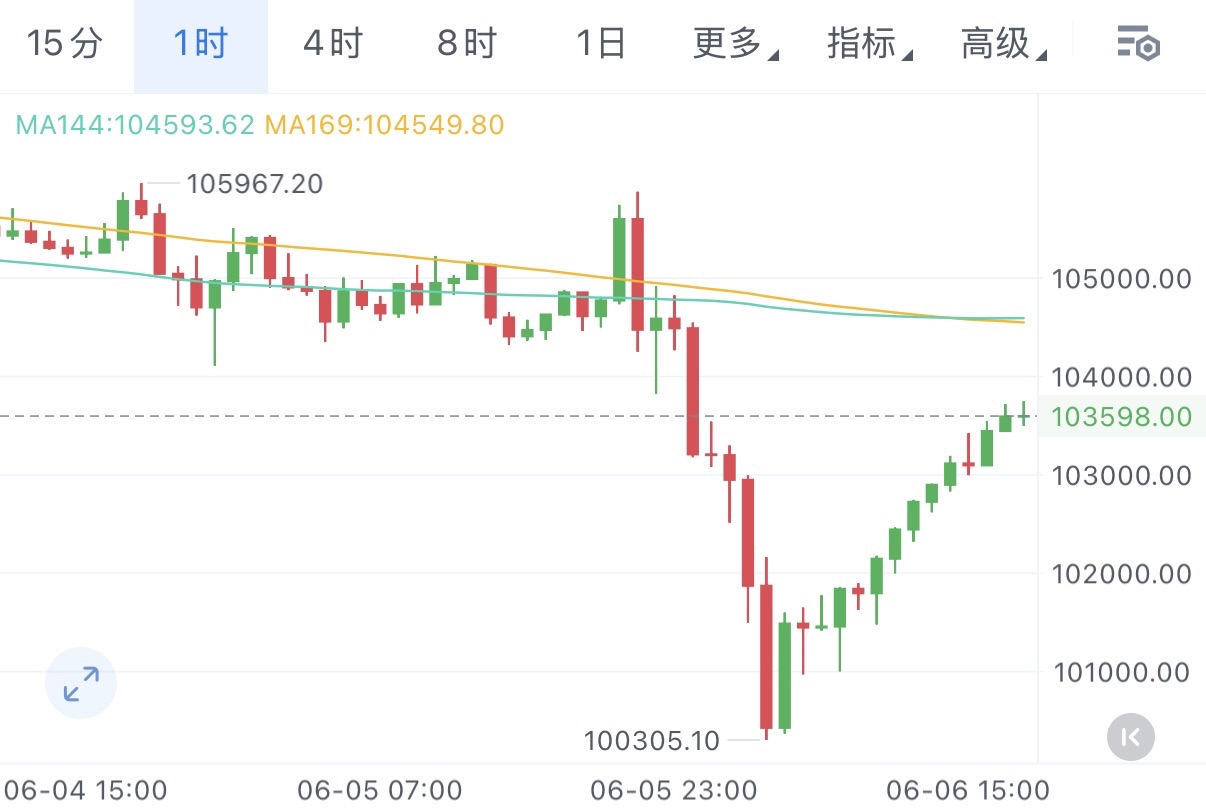The image size is (1206, 809).
Task: Click the MA169 indicator label
Action: coord(384,125)
